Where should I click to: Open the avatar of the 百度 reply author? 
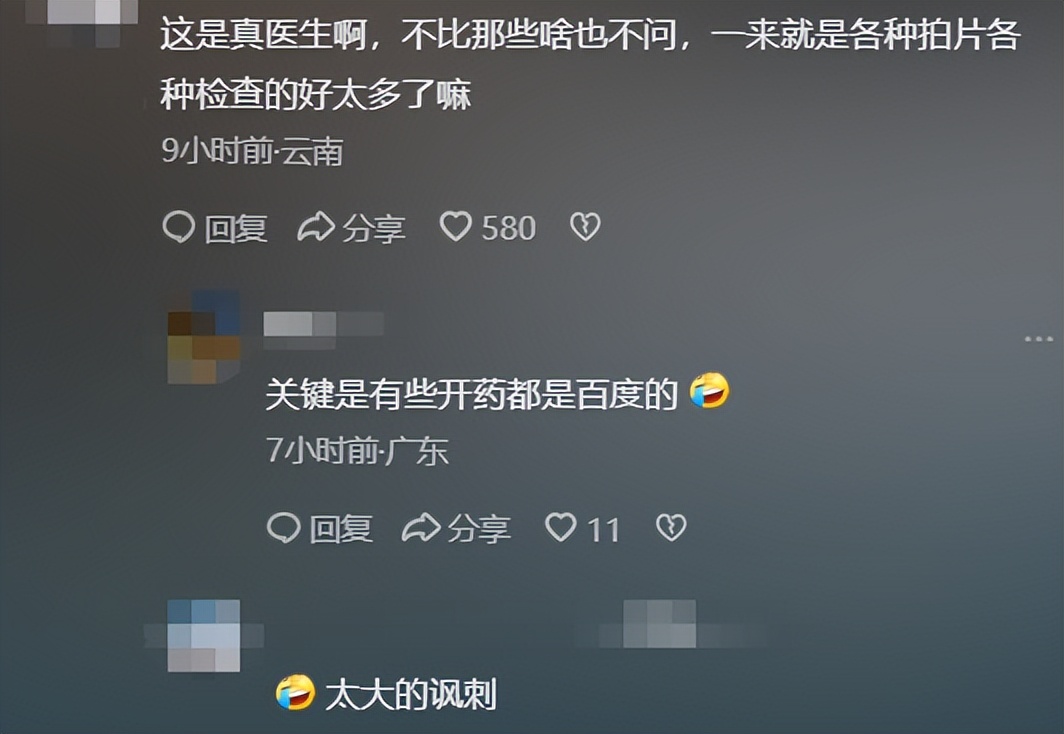204,337
